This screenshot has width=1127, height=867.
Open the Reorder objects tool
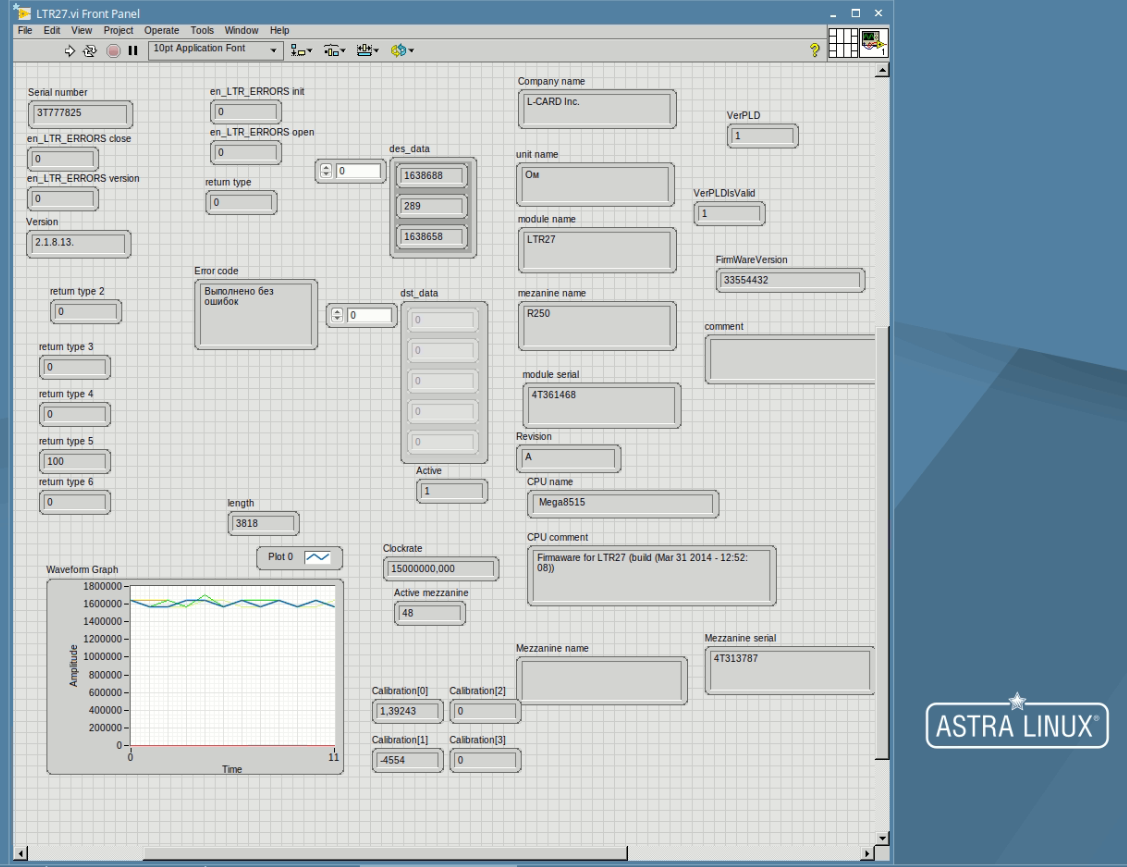point(402,50)
